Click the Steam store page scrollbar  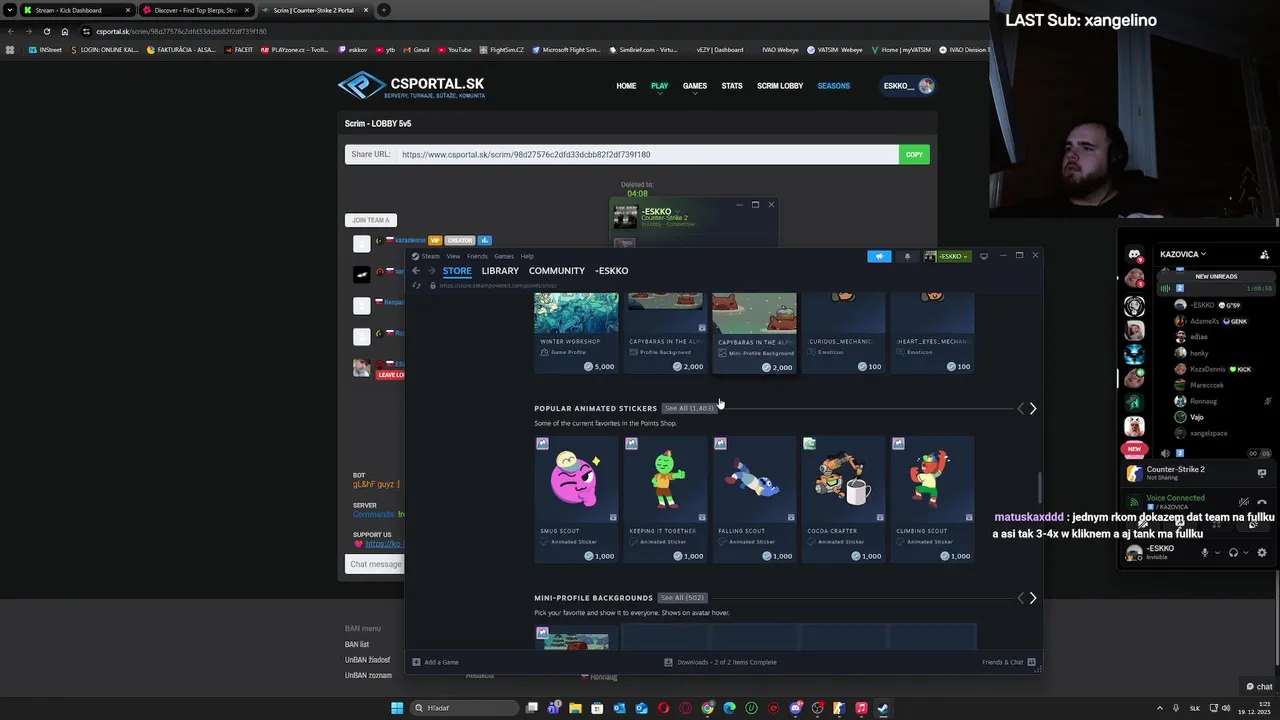coord(1039,488)
